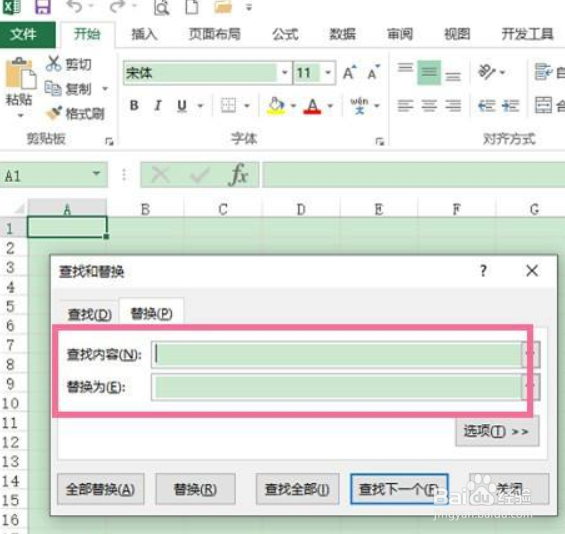Image resolution: width=565 pixels, height=534 pixels.
Task: Open the Name Box dropdown arrow
Action: coord(96,174)
